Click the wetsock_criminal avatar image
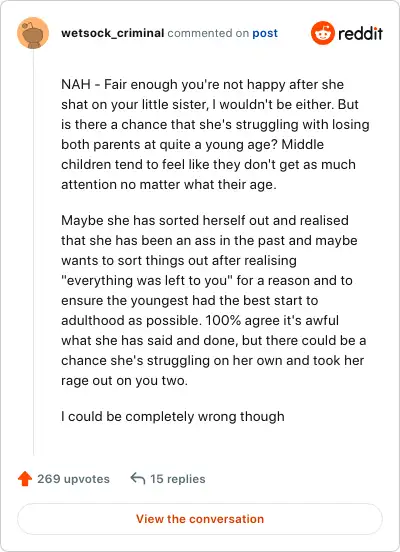This screenshot has height=552, width=400. coord(33,33)
